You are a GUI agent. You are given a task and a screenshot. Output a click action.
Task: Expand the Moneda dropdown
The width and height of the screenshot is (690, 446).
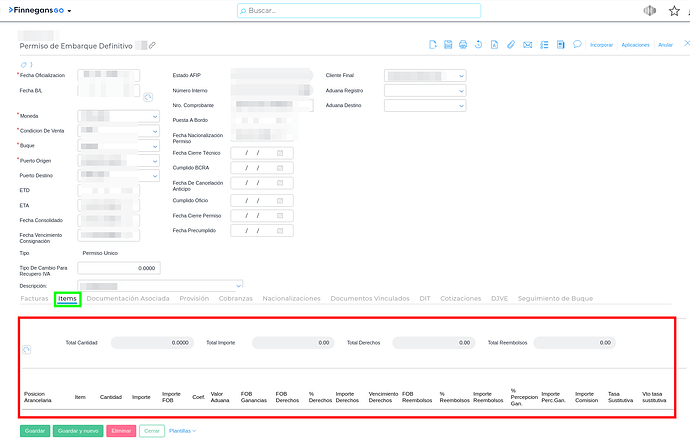coord(154,117)
